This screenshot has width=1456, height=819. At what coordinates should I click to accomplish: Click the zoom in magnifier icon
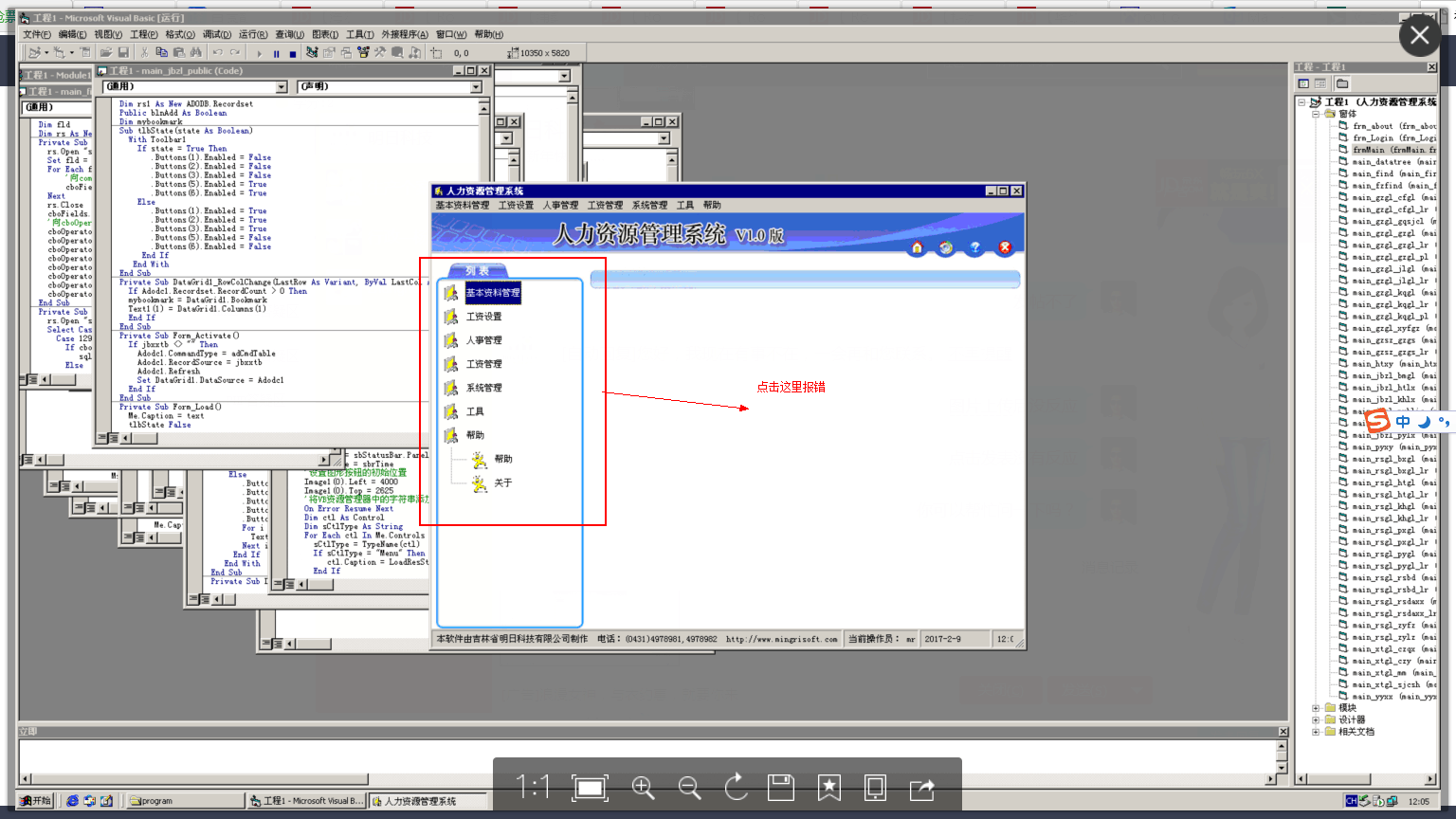(x=644, y=788)
